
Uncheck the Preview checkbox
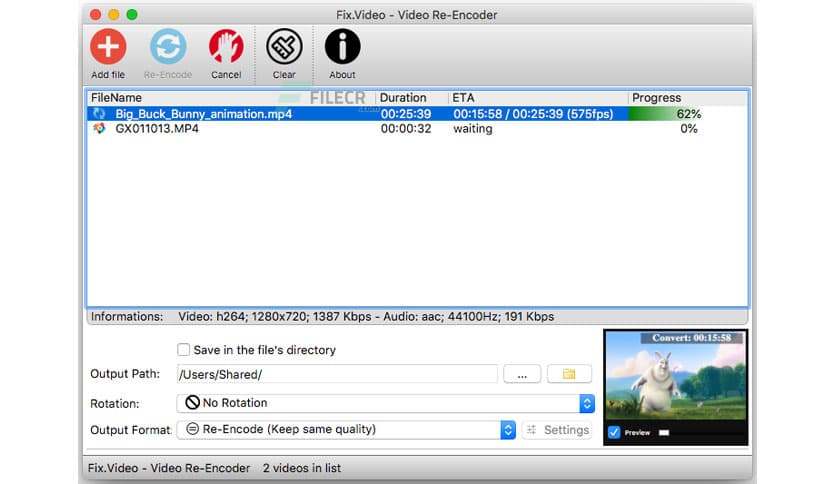coord(614,432)
